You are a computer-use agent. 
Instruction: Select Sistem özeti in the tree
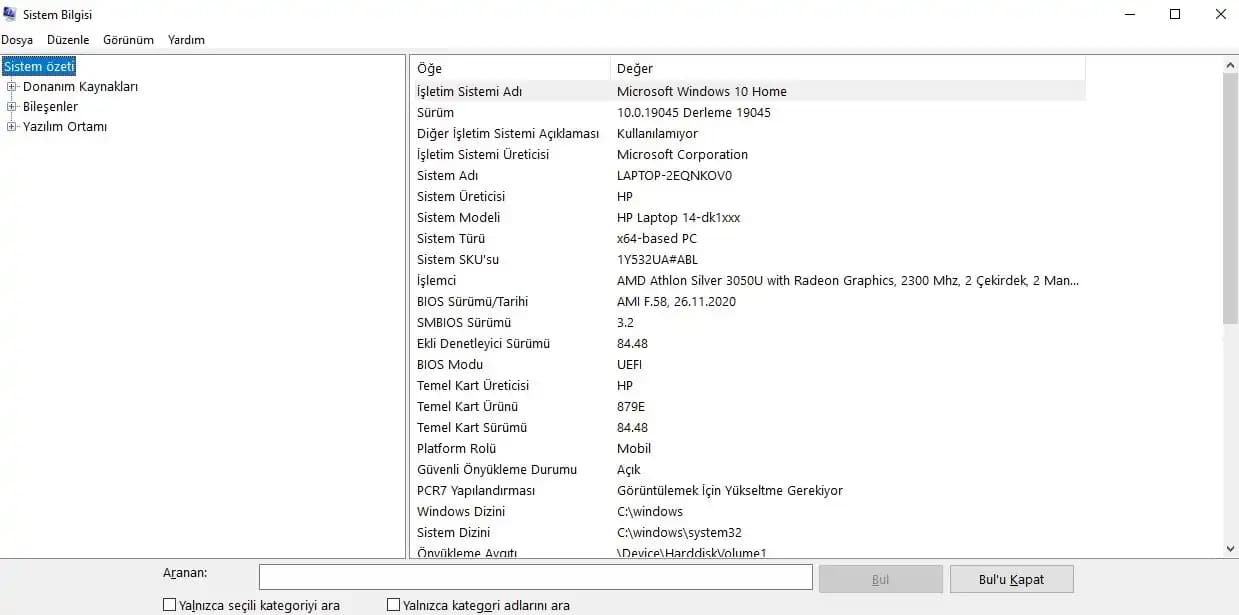pos(39,67)
